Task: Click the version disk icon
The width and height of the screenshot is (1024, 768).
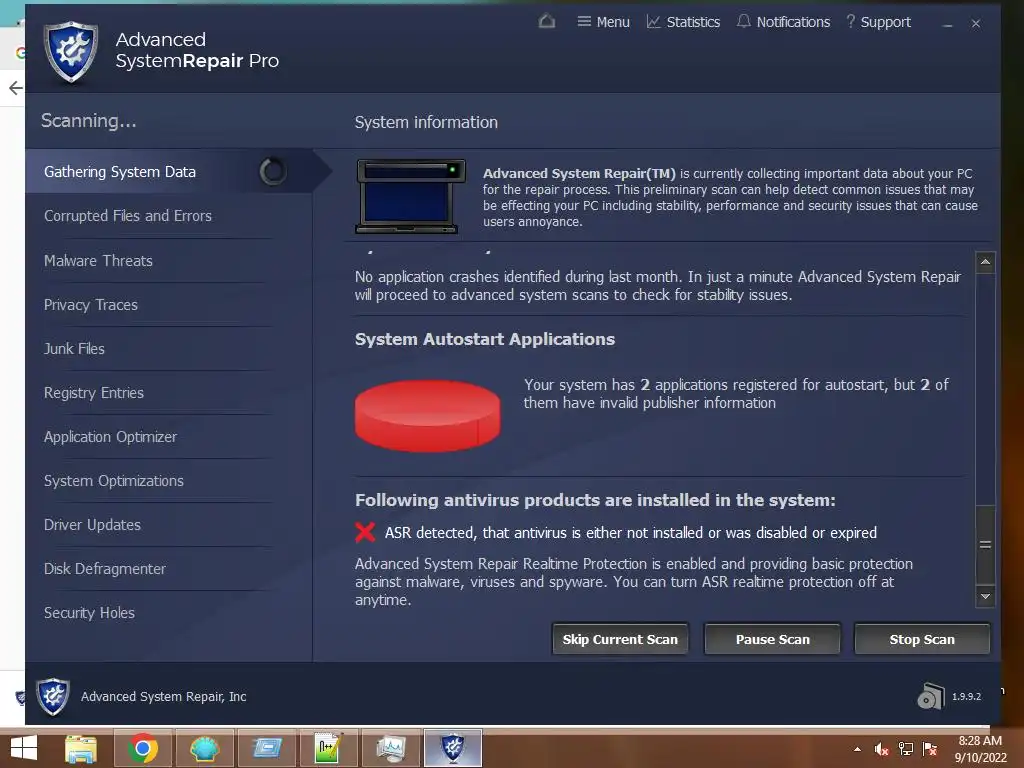Action: [931, 696]
